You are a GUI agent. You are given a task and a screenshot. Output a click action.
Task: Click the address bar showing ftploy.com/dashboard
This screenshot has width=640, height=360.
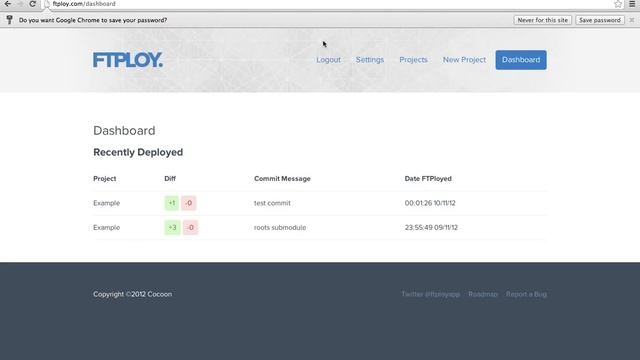point(327,4)
